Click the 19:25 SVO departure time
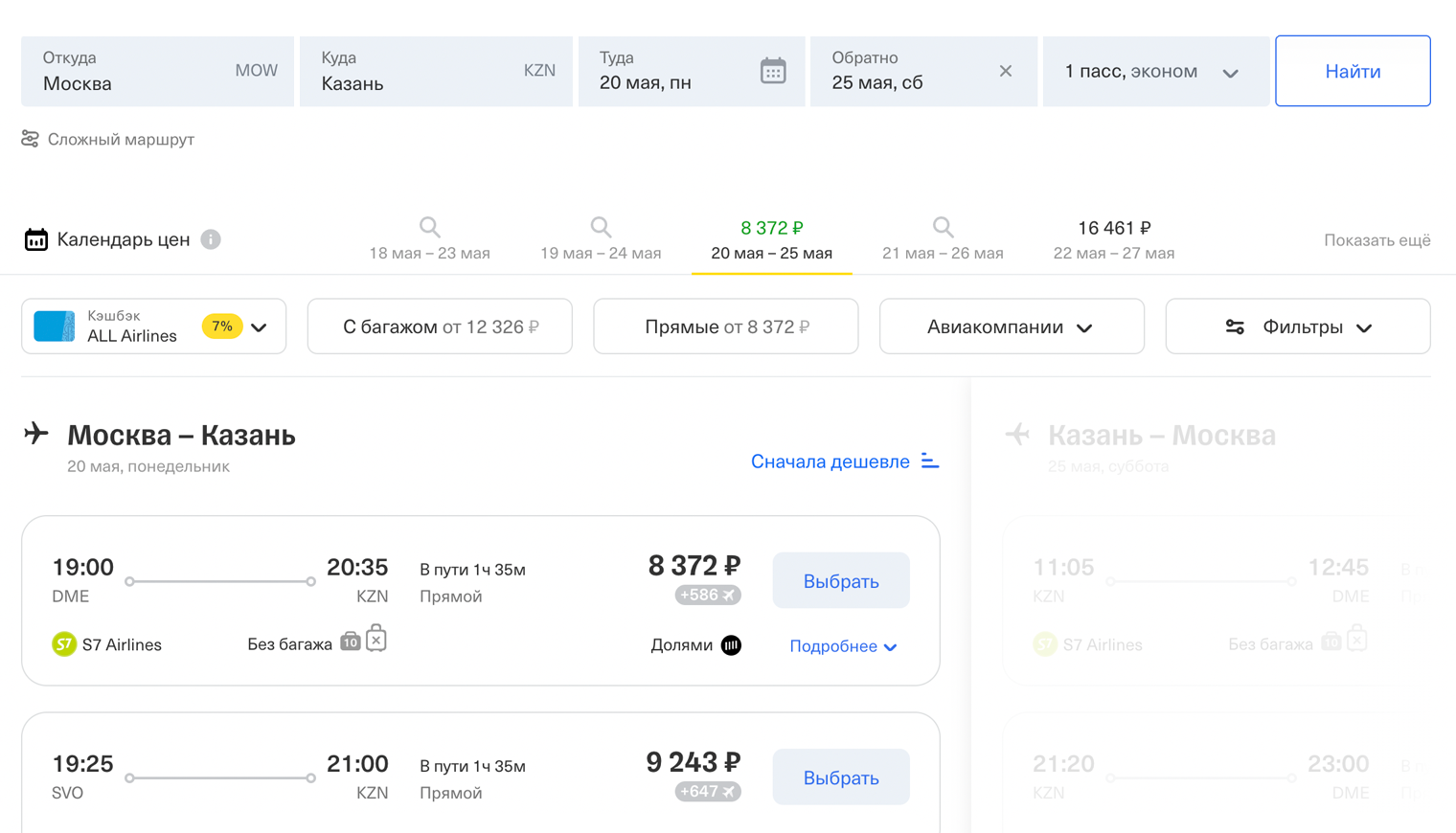The height and width of the screenshot is (833, 1456). coord(82,764)
